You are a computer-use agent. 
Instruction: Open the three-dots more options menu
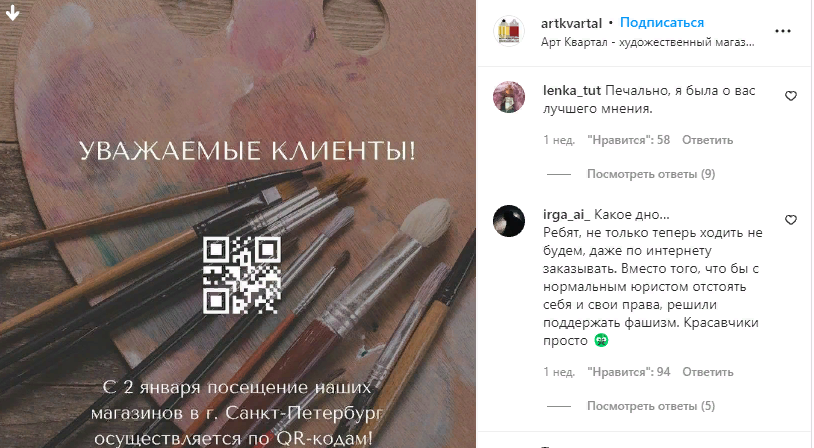click(x=782, y=31)
